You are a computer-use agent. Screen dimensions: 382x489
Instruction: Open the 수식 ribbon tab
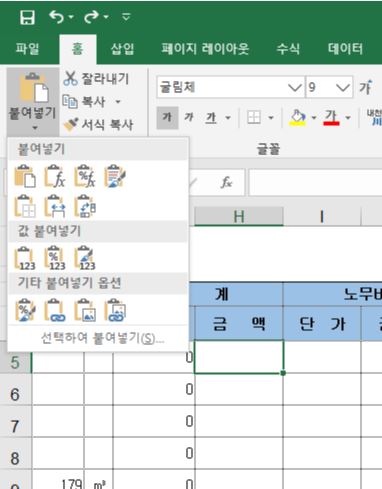288,49
